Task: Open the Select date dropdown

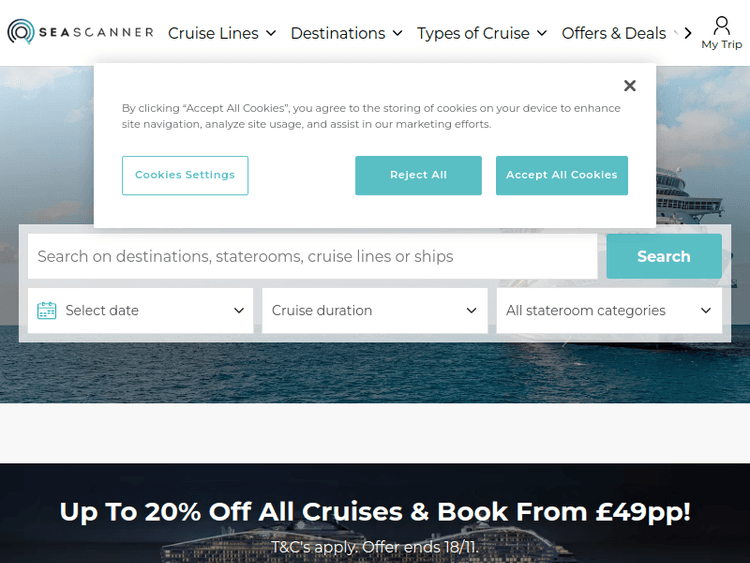Action: coord(141,311)
